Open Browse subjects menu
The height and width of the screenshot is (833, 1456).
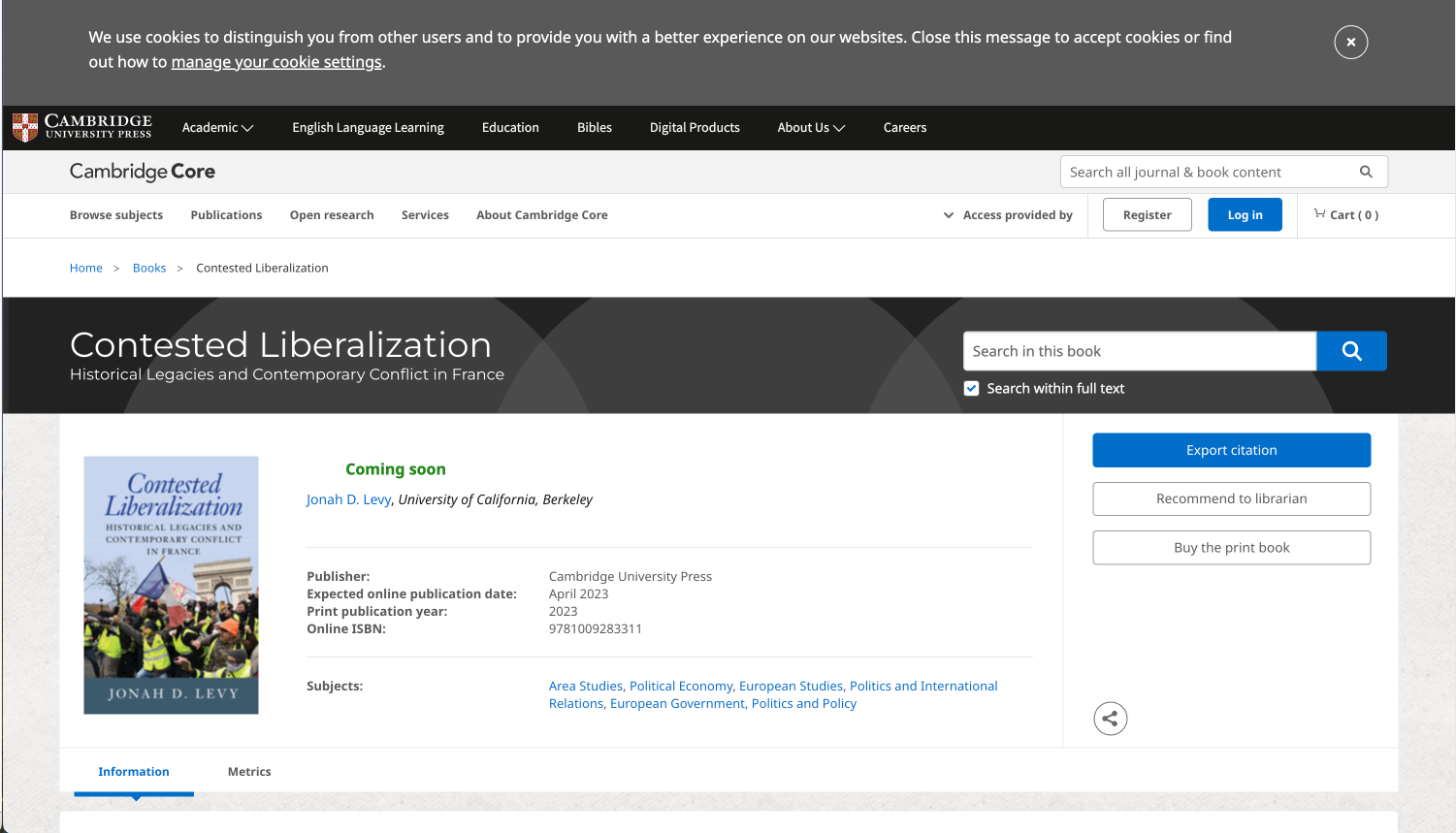116,215
